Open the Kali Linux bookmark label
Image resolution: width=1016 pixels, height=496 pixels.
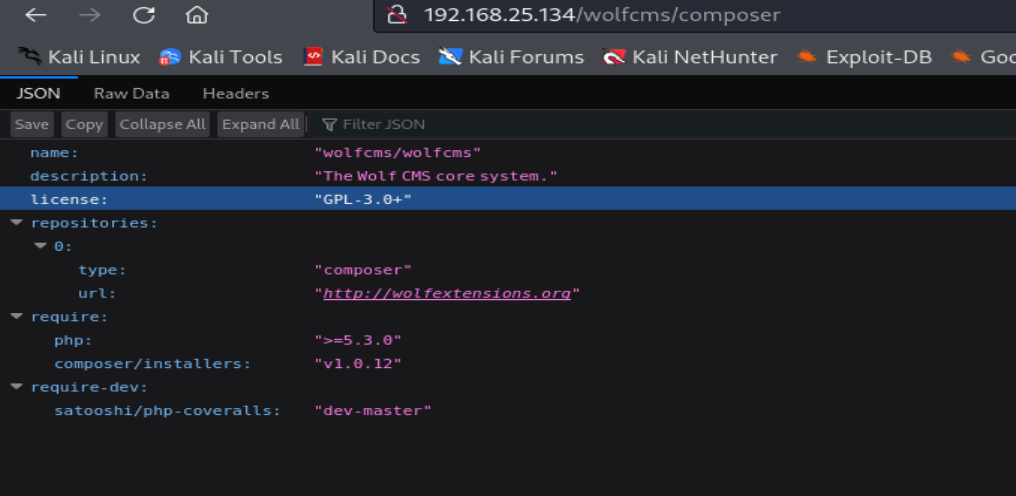94,57
